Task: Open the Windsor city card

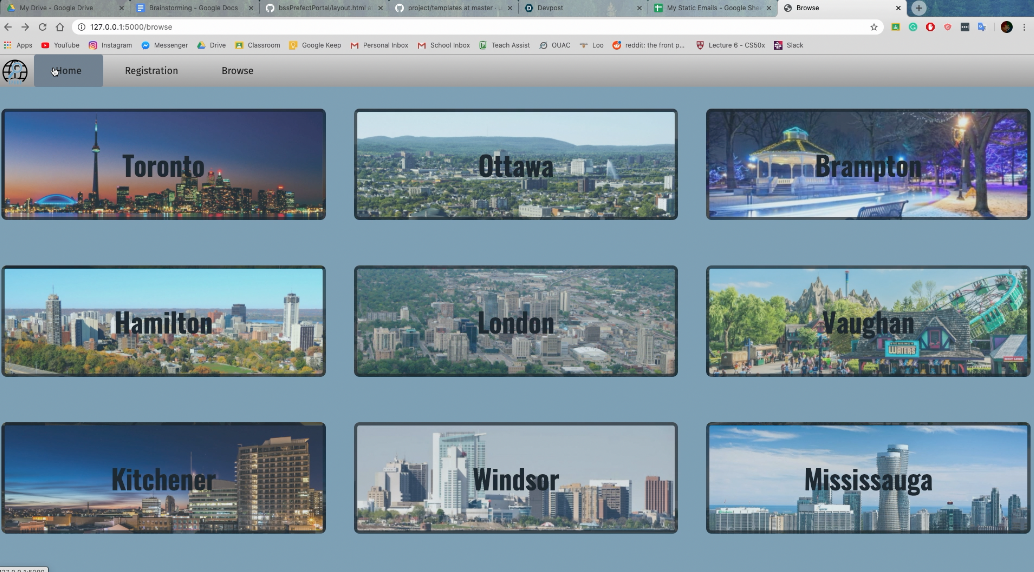Action: click(516, 478)
